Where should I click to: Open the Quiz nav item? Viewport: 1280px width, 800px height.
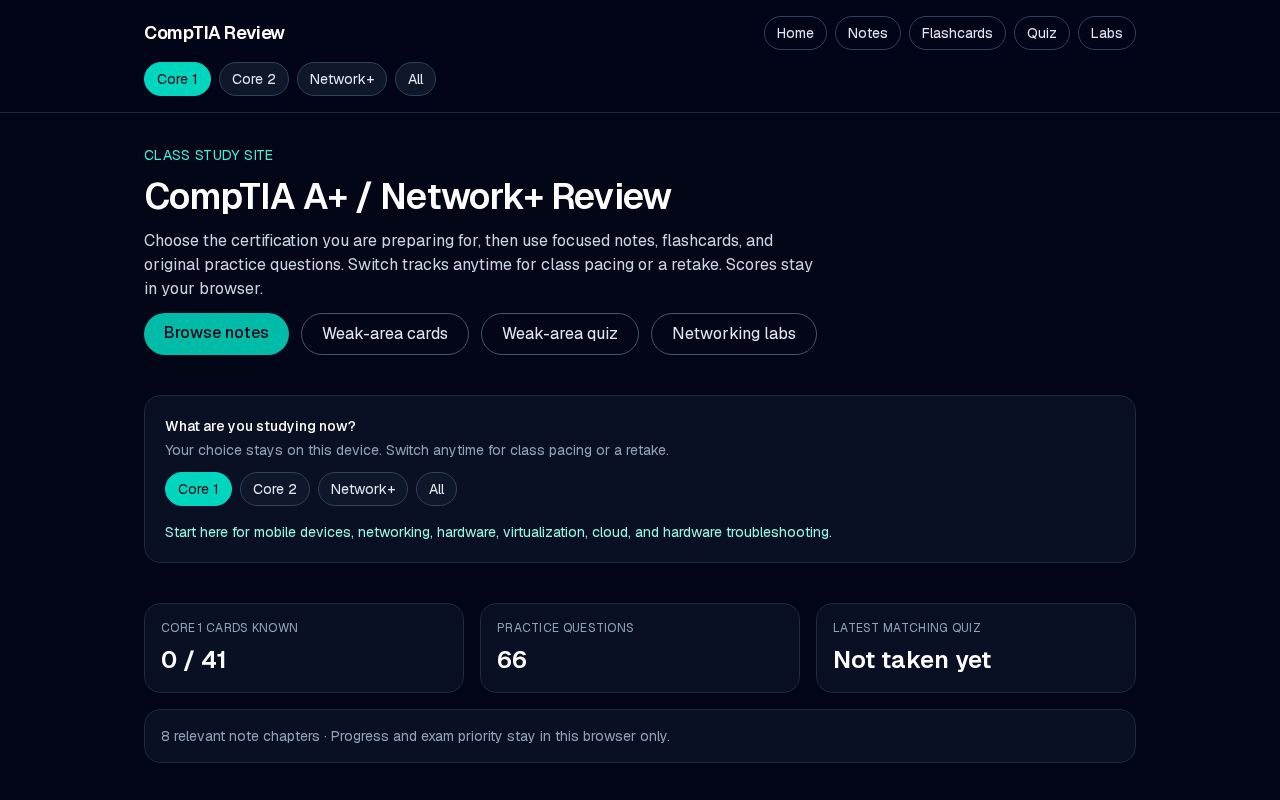1041,33
